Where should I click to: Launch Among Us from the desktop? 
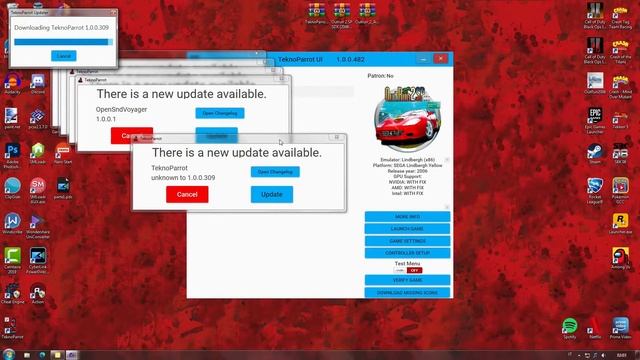pos(620,258)
